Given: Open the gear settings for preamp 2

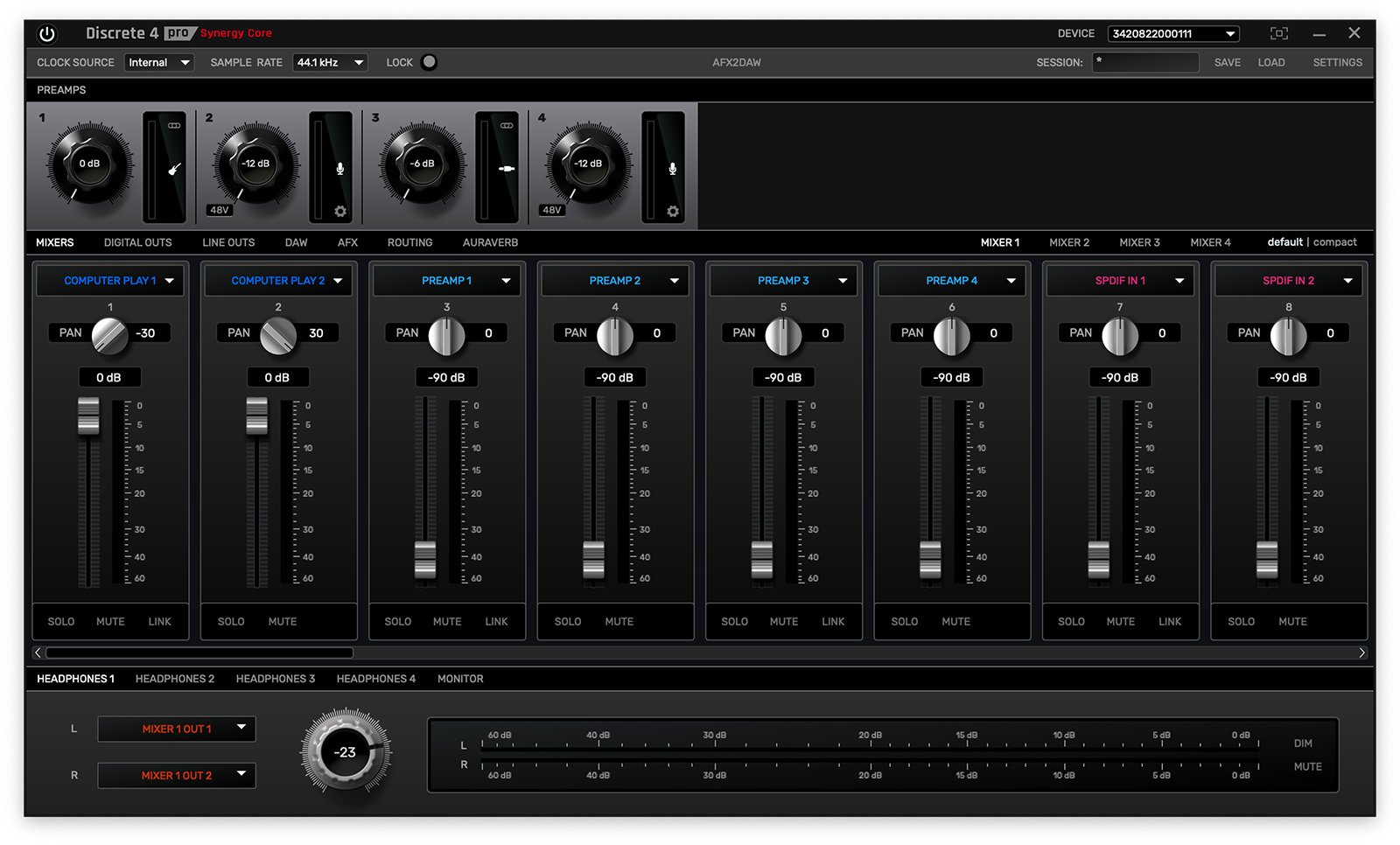Looking at the screenshot, I should click(340, 212).
